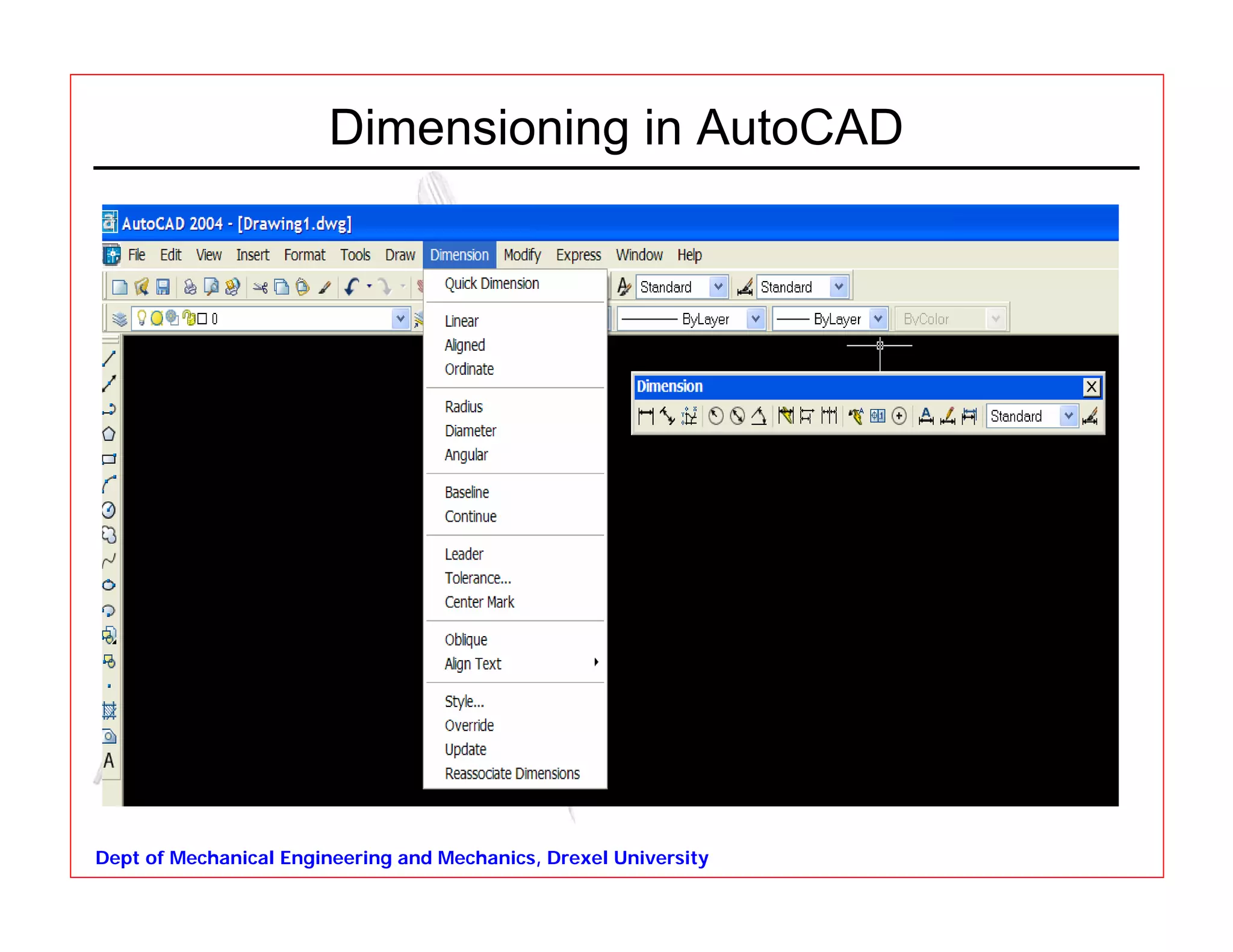
Task: Click the Paste clipboard icon
Action: pyautogui.click(x=303, y=287)
